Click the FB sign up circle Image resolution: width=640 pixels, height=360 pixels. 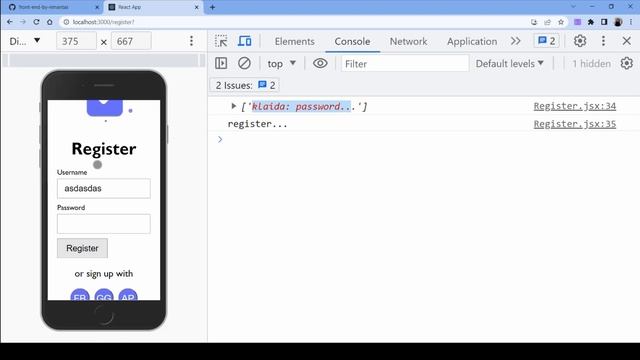[x=80, y=295]
